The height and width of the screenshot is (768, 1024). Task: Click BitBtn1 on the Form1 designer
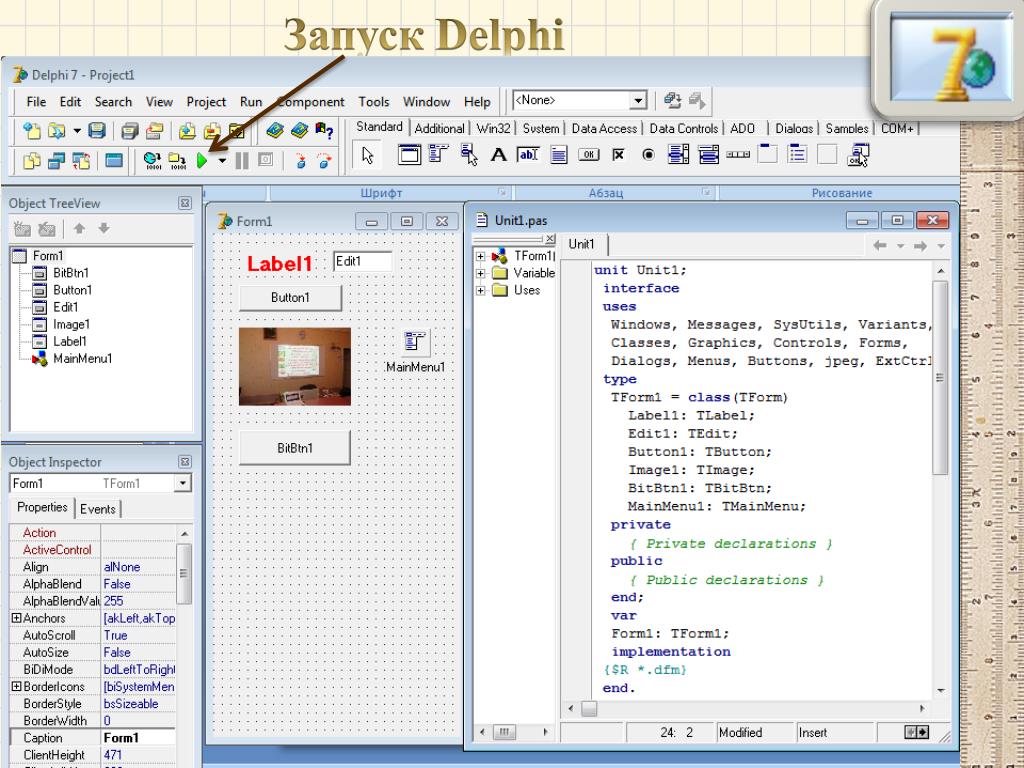295,448
